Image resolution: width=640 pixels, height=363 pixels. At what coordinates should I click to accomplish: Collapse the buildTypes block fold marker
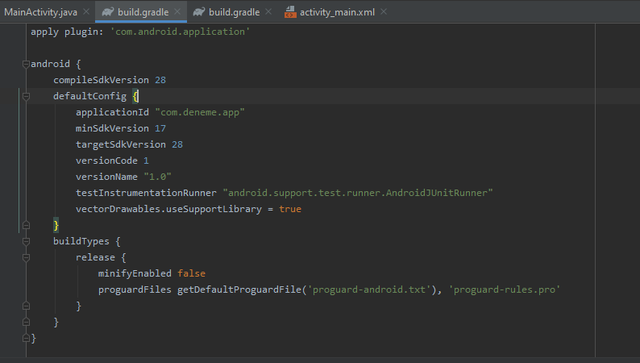click(26, 241)
